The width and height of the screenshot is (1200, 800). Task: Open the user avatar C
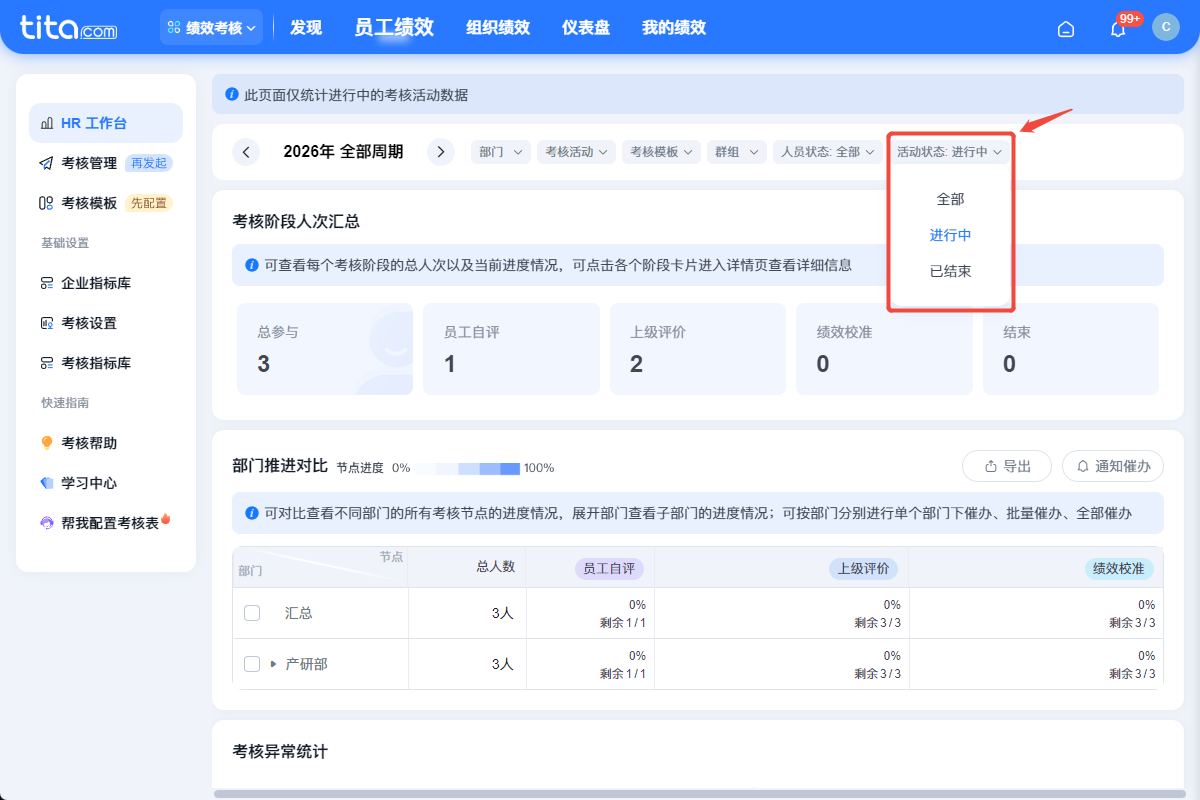coord(1166,27)
